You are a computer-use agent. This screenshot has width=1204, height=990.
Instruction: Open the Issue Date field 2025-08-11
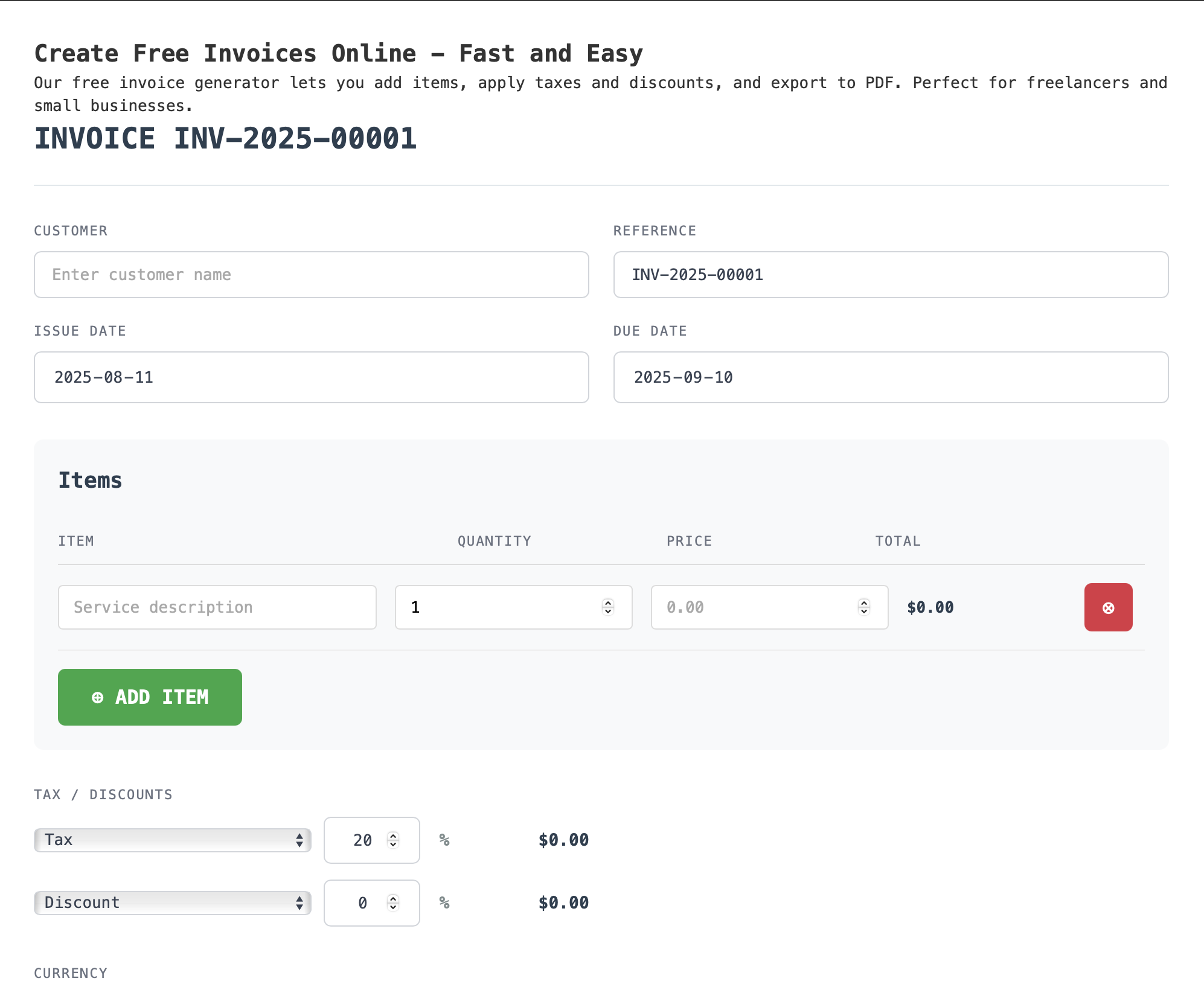coord(312,377)
